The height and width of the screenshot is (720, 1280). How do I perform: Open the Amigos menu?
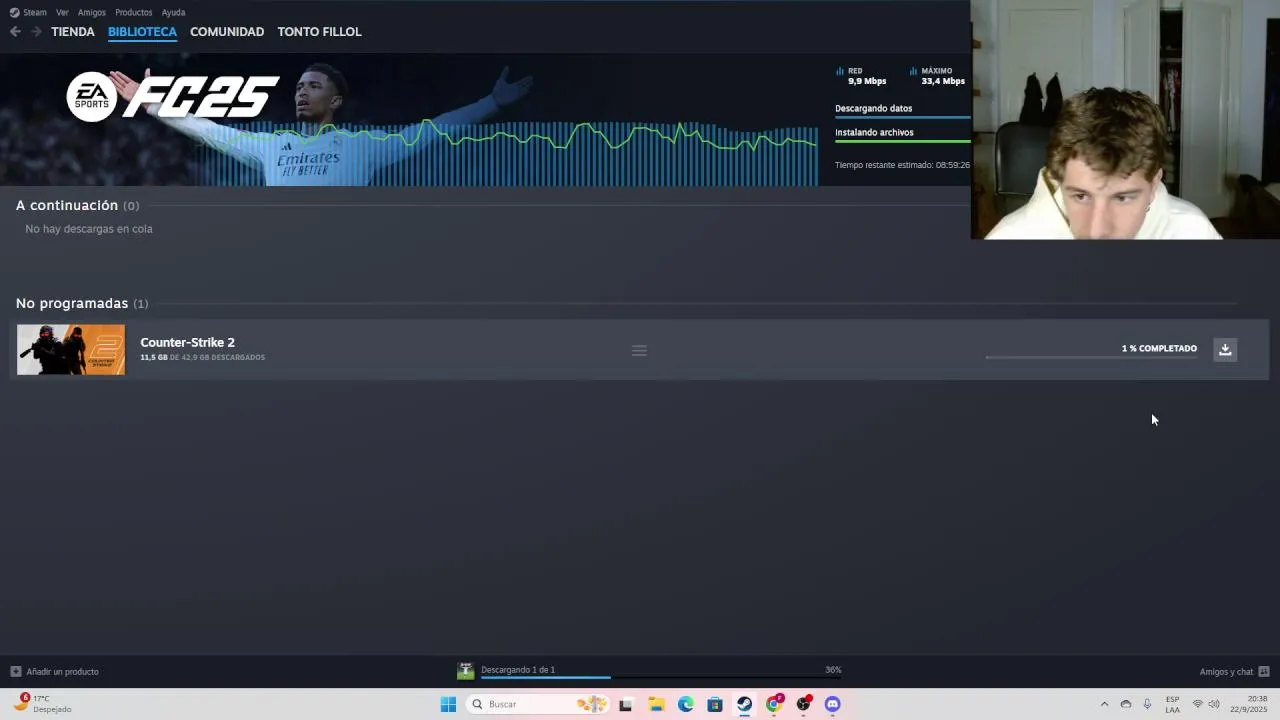click(92, 12)
